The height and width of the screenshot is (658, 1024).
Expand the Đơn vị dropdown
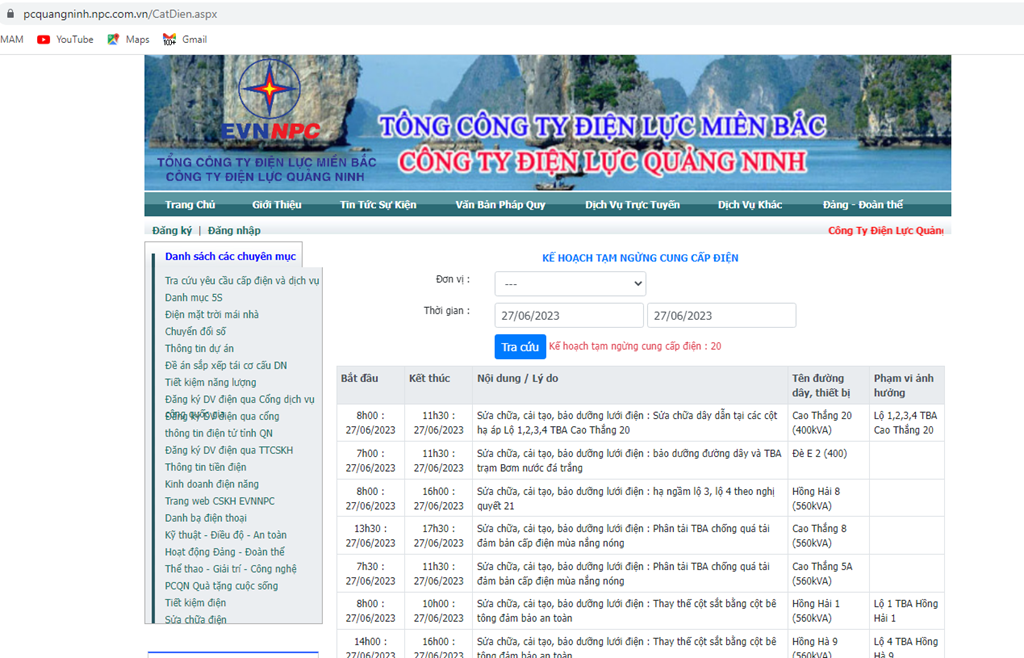coord(570,283)
